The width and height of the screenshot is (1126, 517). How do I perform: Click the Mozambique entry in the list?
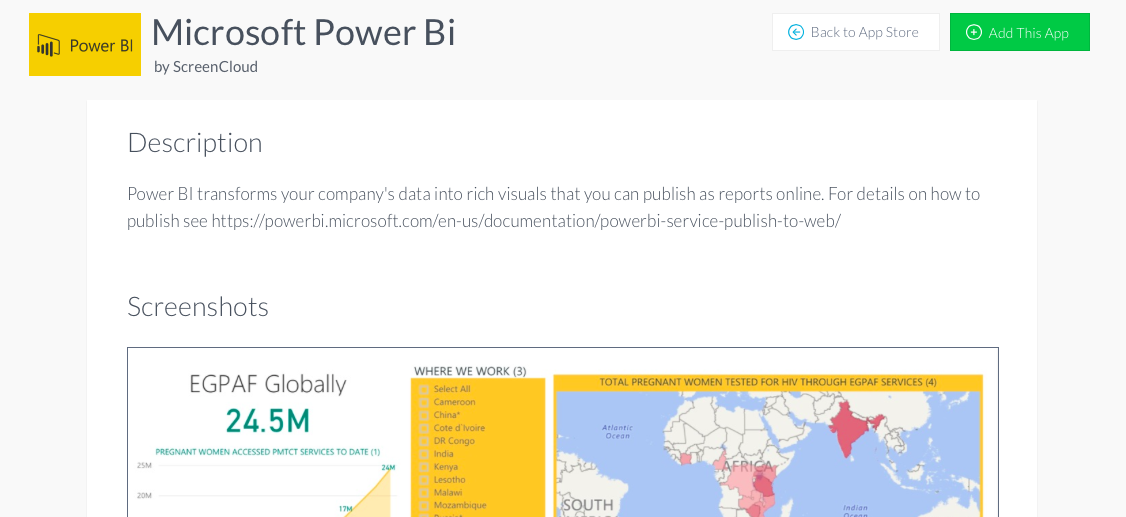click(x=460, y=506)
